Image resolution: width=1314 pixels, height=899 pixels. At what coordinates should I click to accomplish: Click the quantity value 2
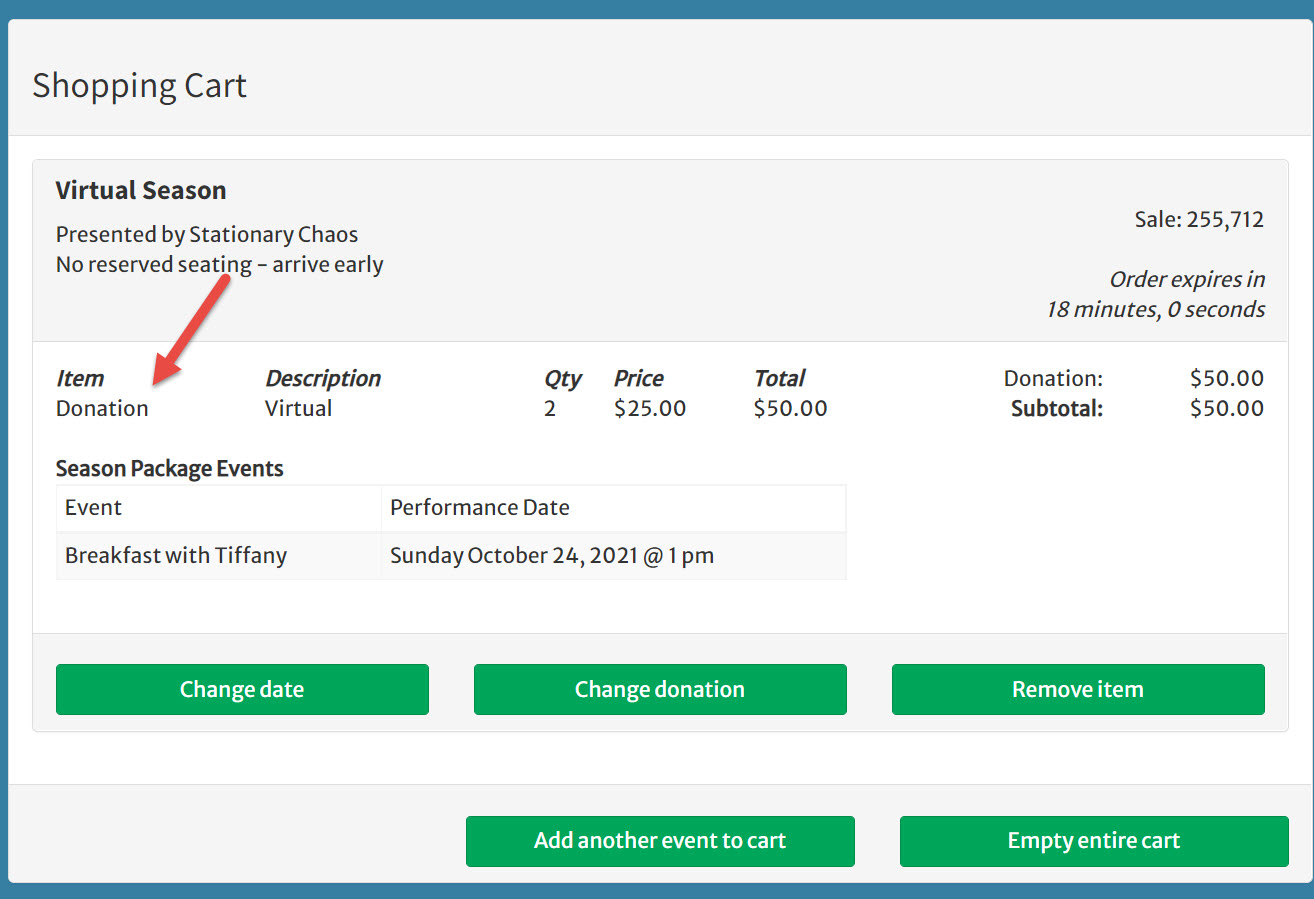(x=550, y=409)
